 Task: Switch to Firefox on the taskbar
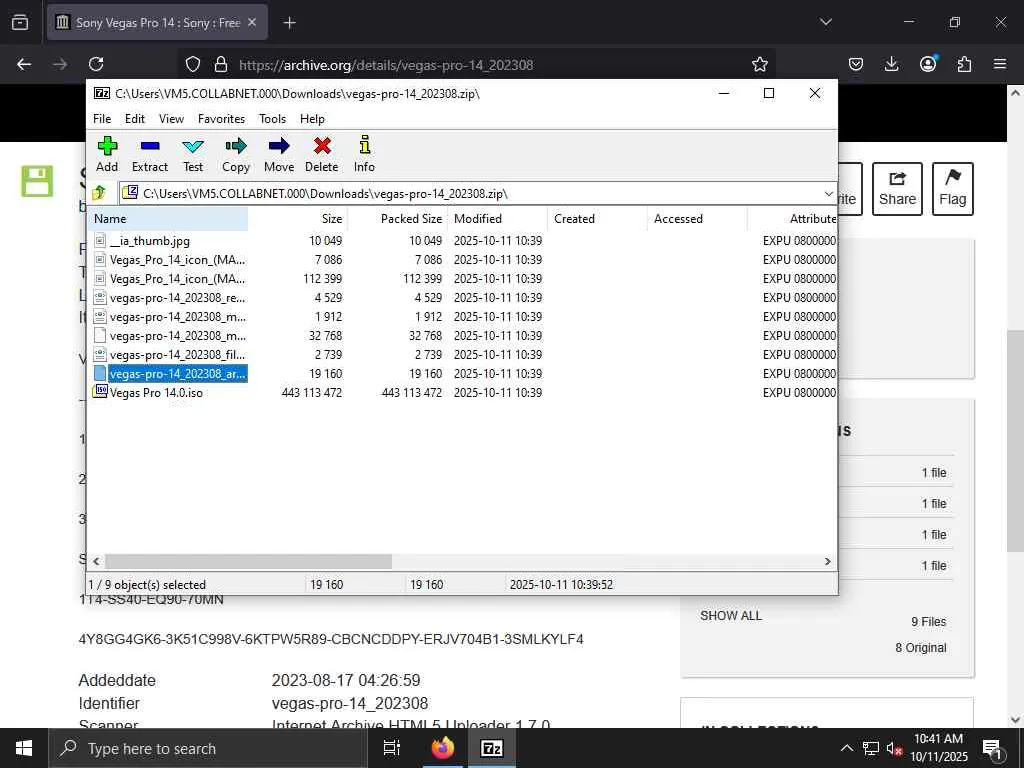443,748
